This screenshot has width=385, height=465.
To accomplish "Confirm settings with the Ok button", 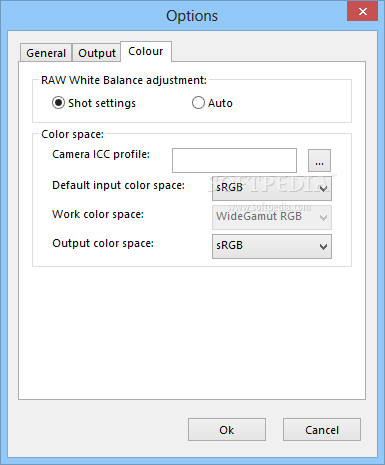I will coord(227,430).
